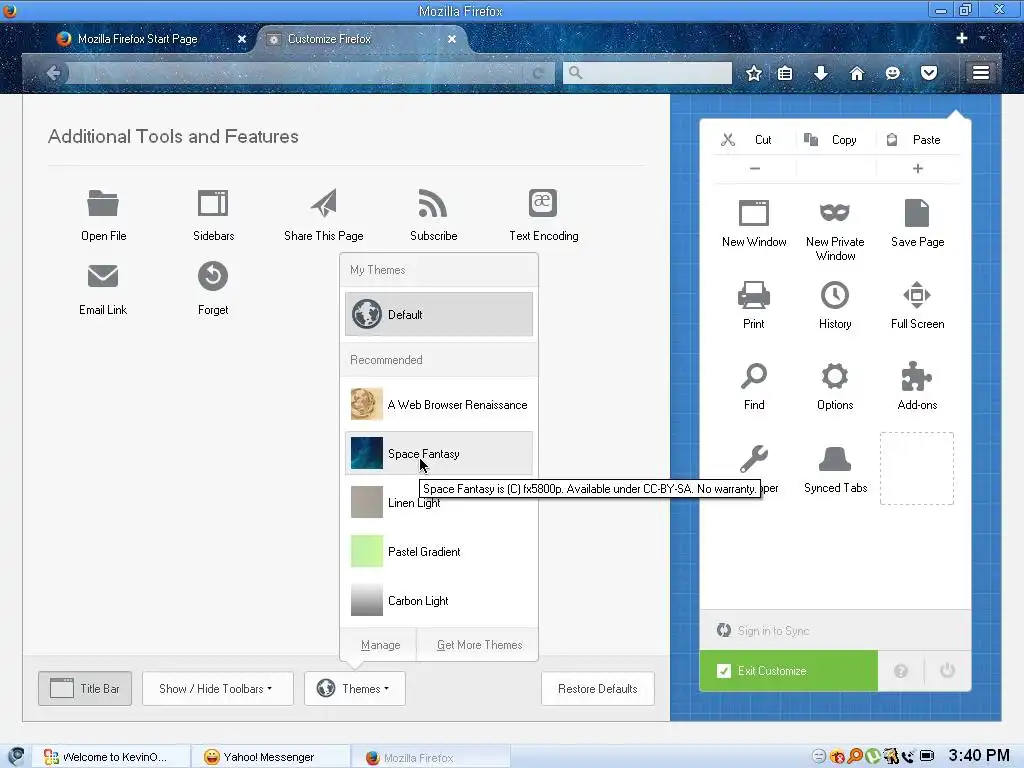The height and width of the screenshot is (768, 1024).
Task: Click the zoom out minus button
Action: pyautogui.click(x=754, y=168)
